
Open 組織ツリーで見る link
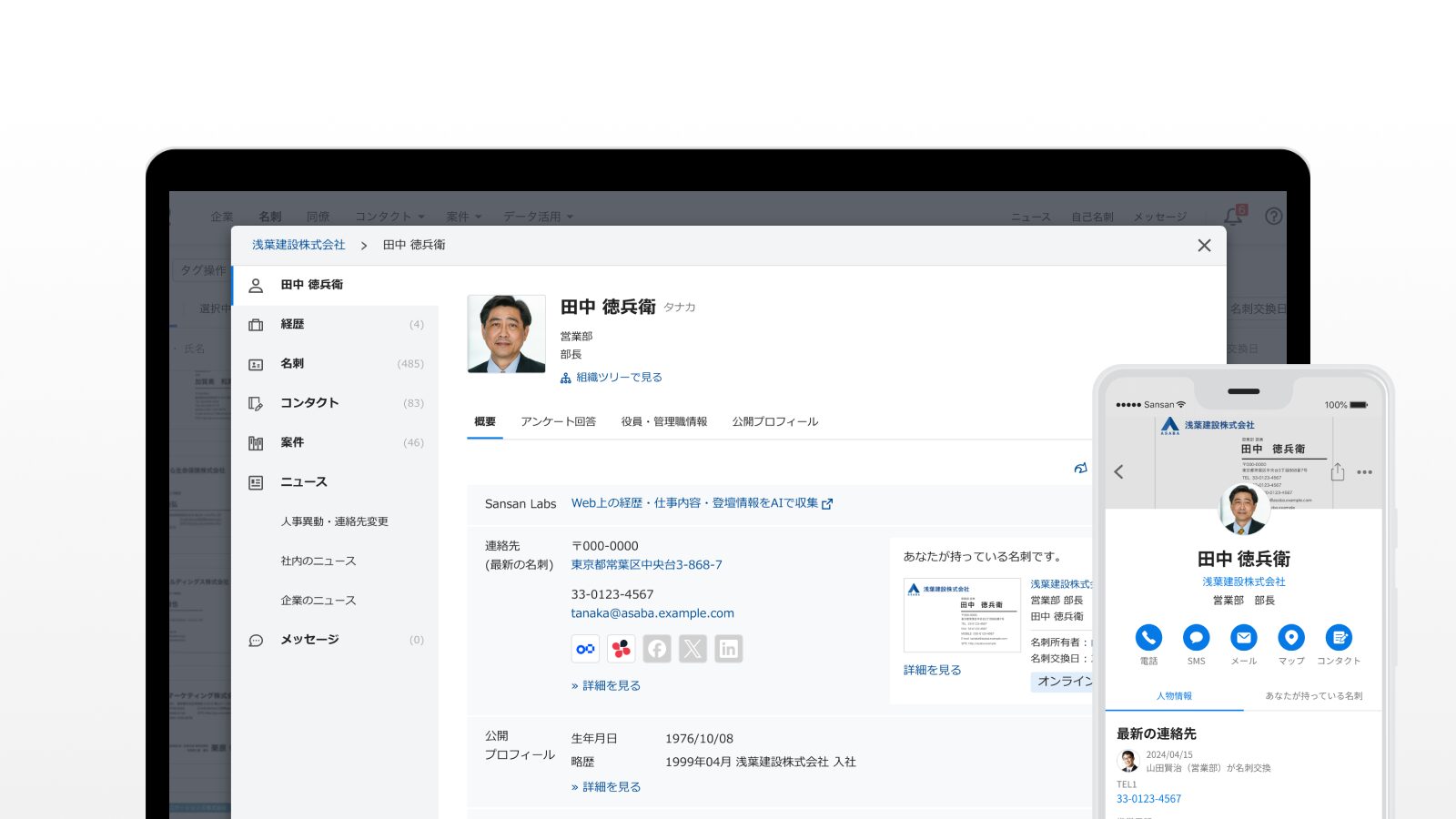[x=611, y=378]
